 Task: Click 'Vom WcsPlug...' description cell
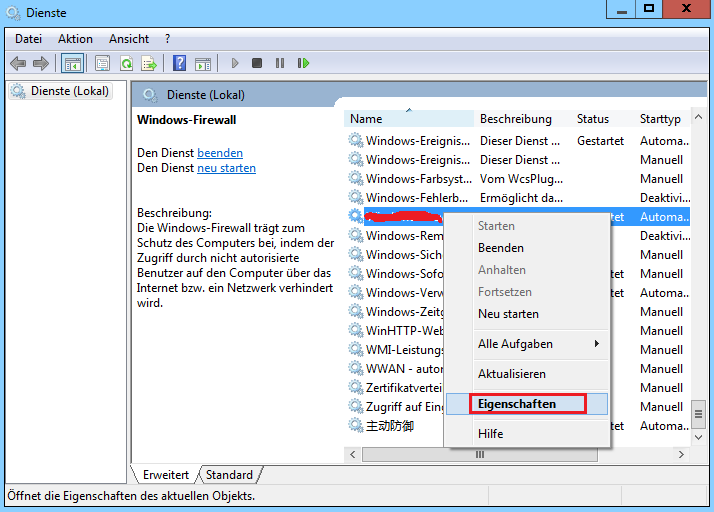pos(521,179)
